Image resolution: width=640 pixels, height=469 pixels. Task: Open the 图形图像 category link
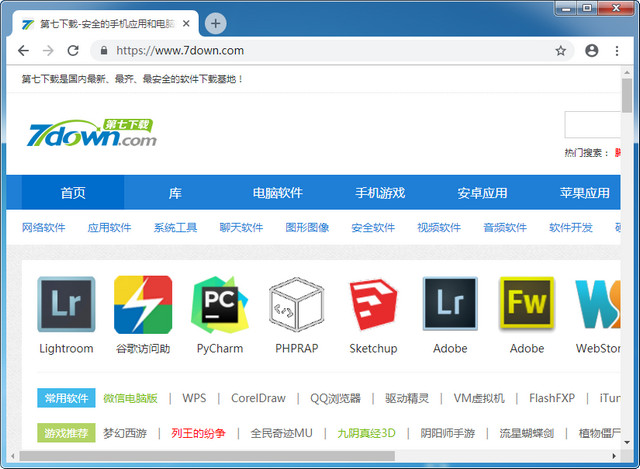[x=307, y=227]
